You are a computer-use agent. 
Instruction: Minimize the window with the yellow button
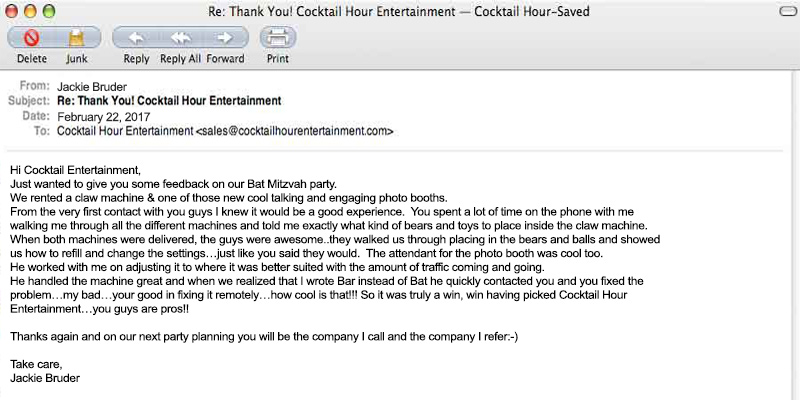(30, 10)
